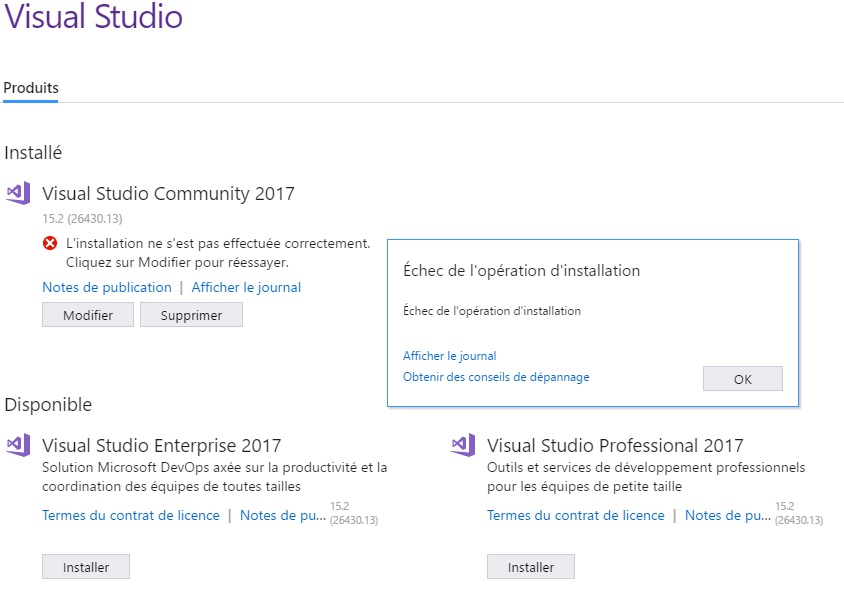Click Installer under Visual Studio Professional 2017
The image size is (844, 602).
pos(530,566)
